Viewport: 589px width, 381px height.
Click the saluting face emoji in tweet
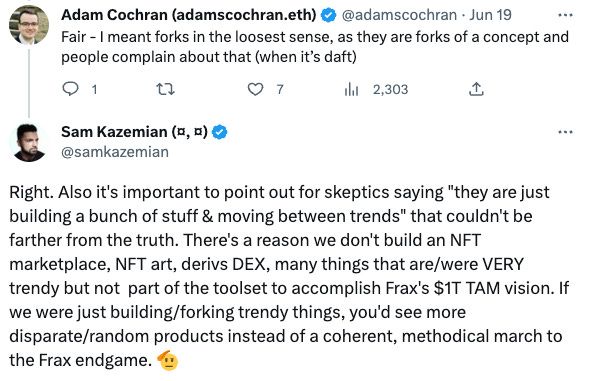tap(167, 360)
